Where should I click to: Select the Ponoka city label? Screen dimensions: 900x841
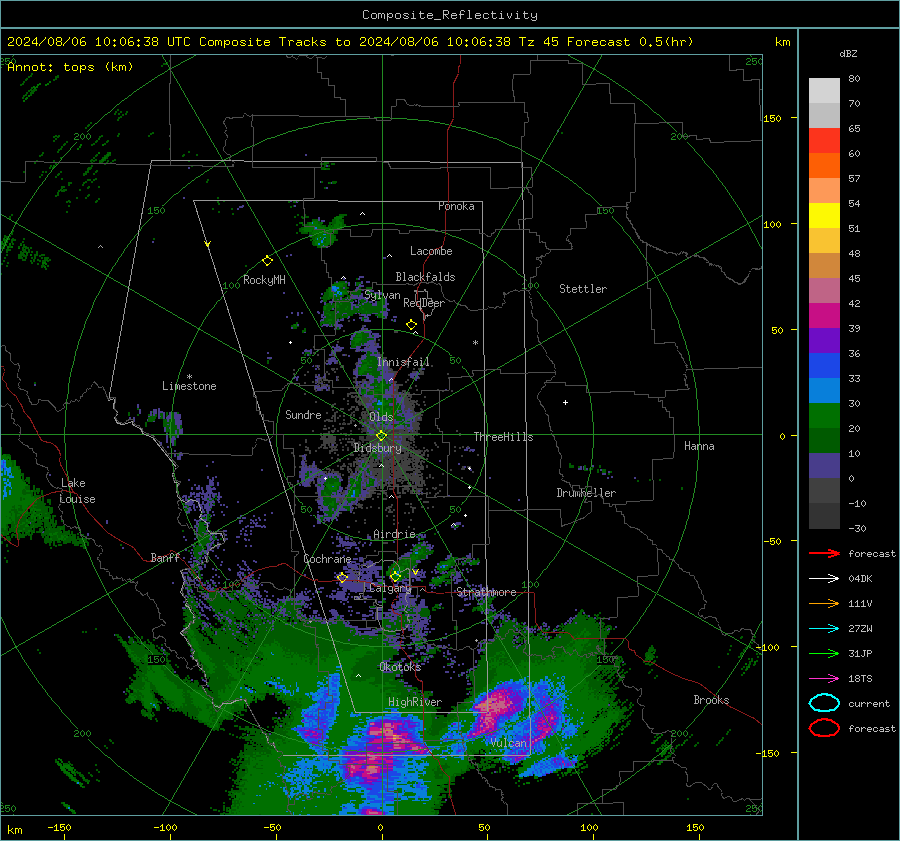[456, 206]
